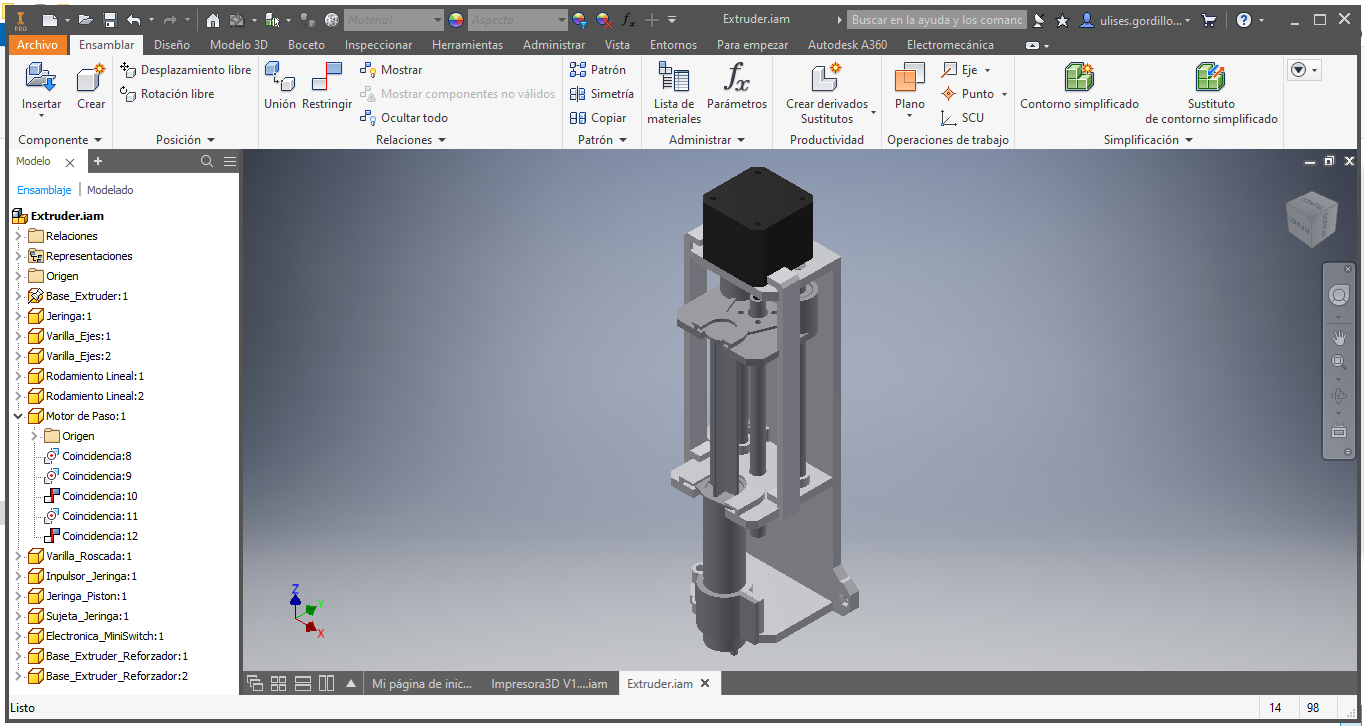
Task: Click the Help question mark button
Action: point(1244,20)
